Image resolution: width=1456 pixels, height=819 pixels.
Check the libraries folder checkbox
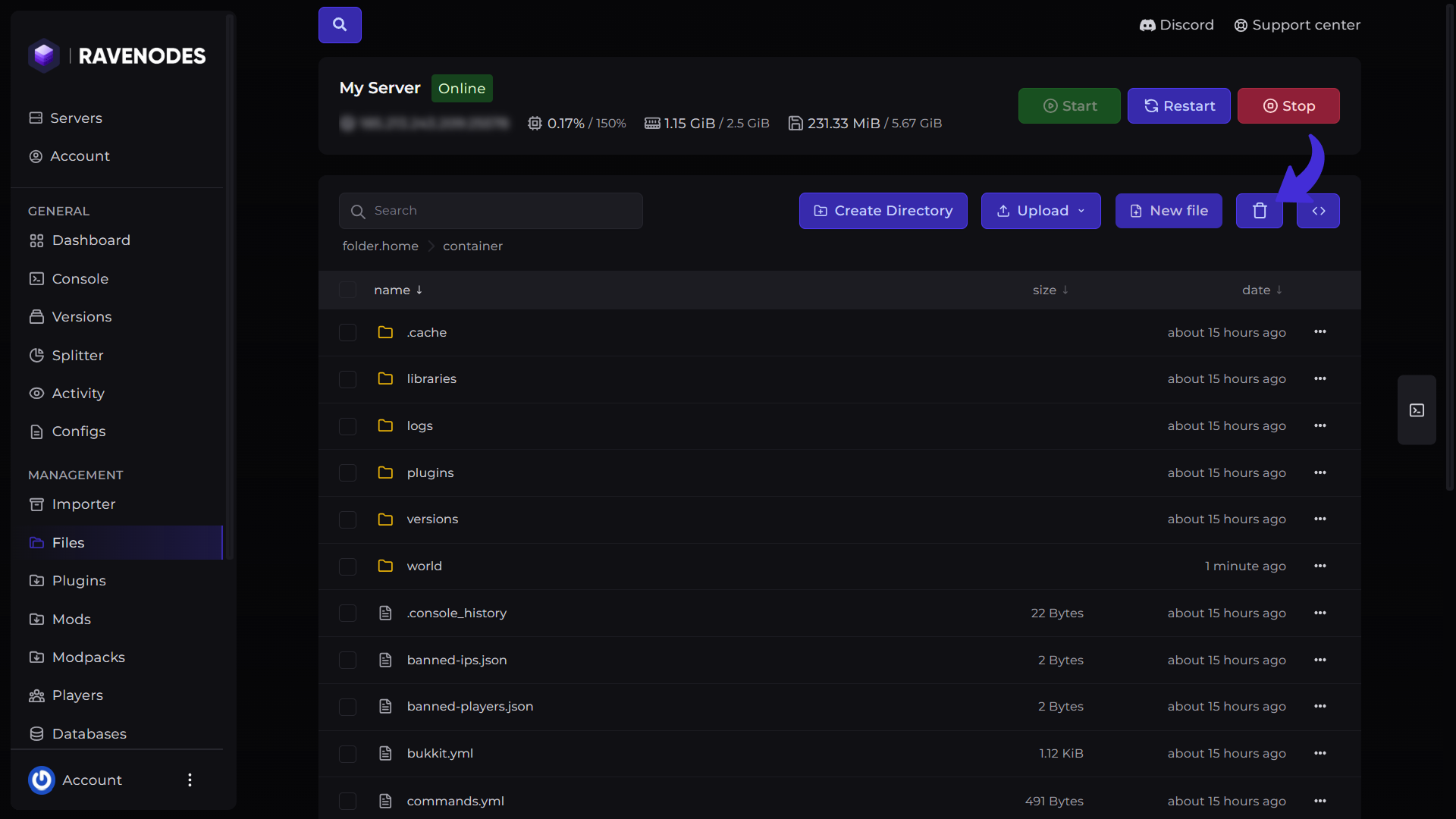(x=347, y=378)
